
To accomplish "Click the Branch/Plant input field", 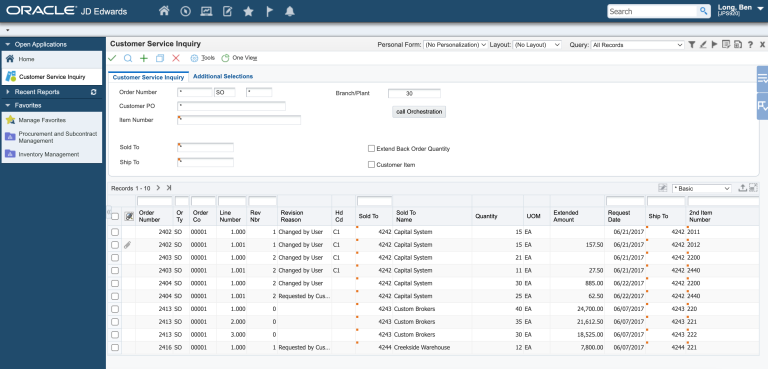I will pyautogui.click(x=414, y=93).
